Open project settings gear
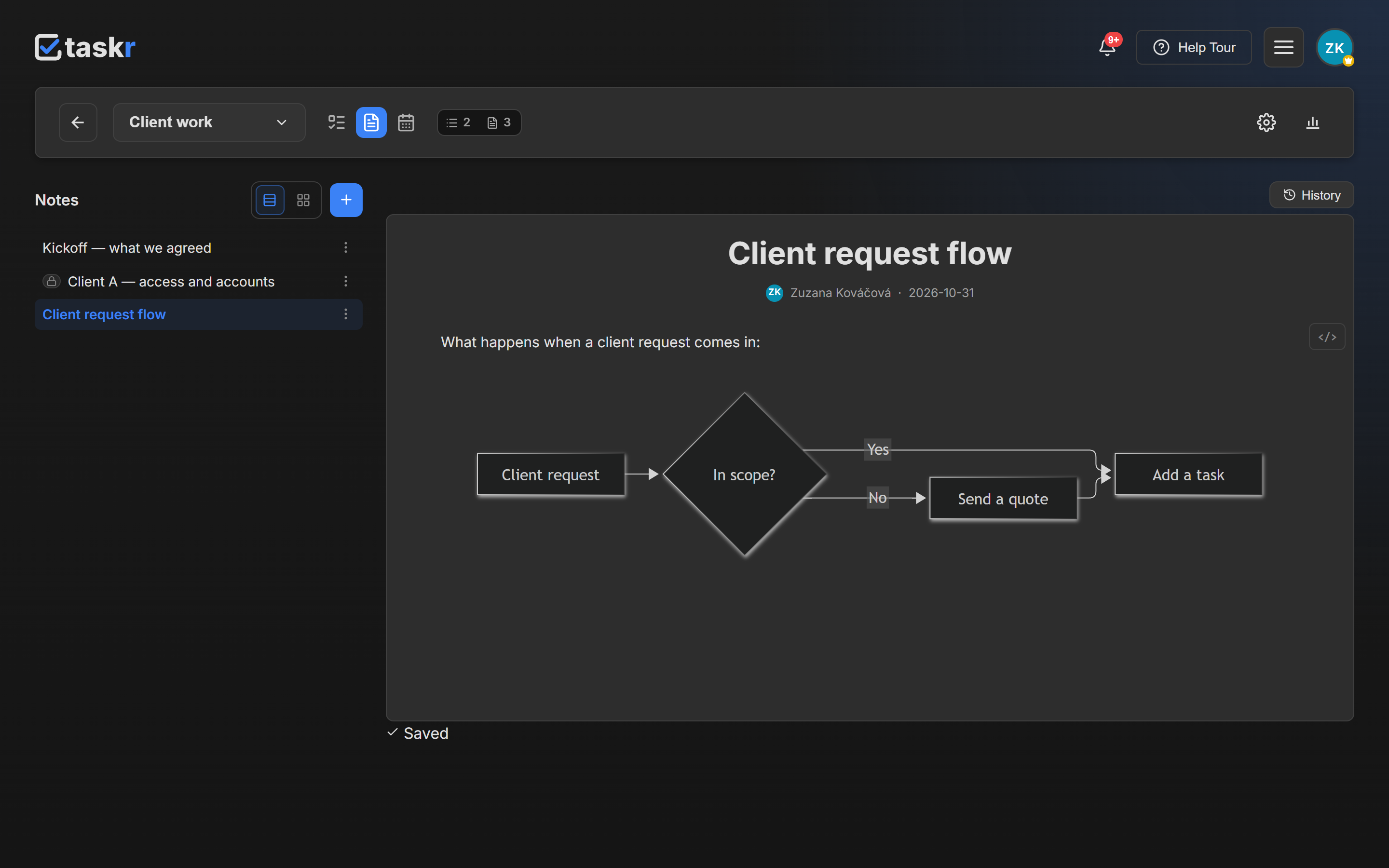1389x868 pixels. (x=1266, y=122)
